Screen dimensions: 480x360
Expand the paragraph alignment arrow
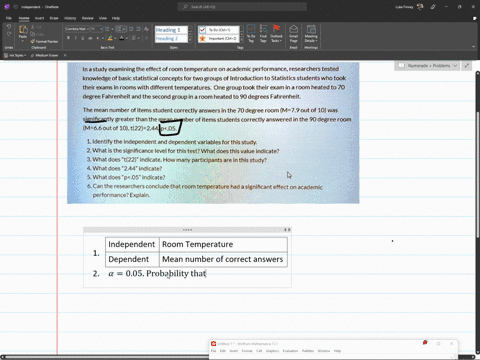[138, 38]
